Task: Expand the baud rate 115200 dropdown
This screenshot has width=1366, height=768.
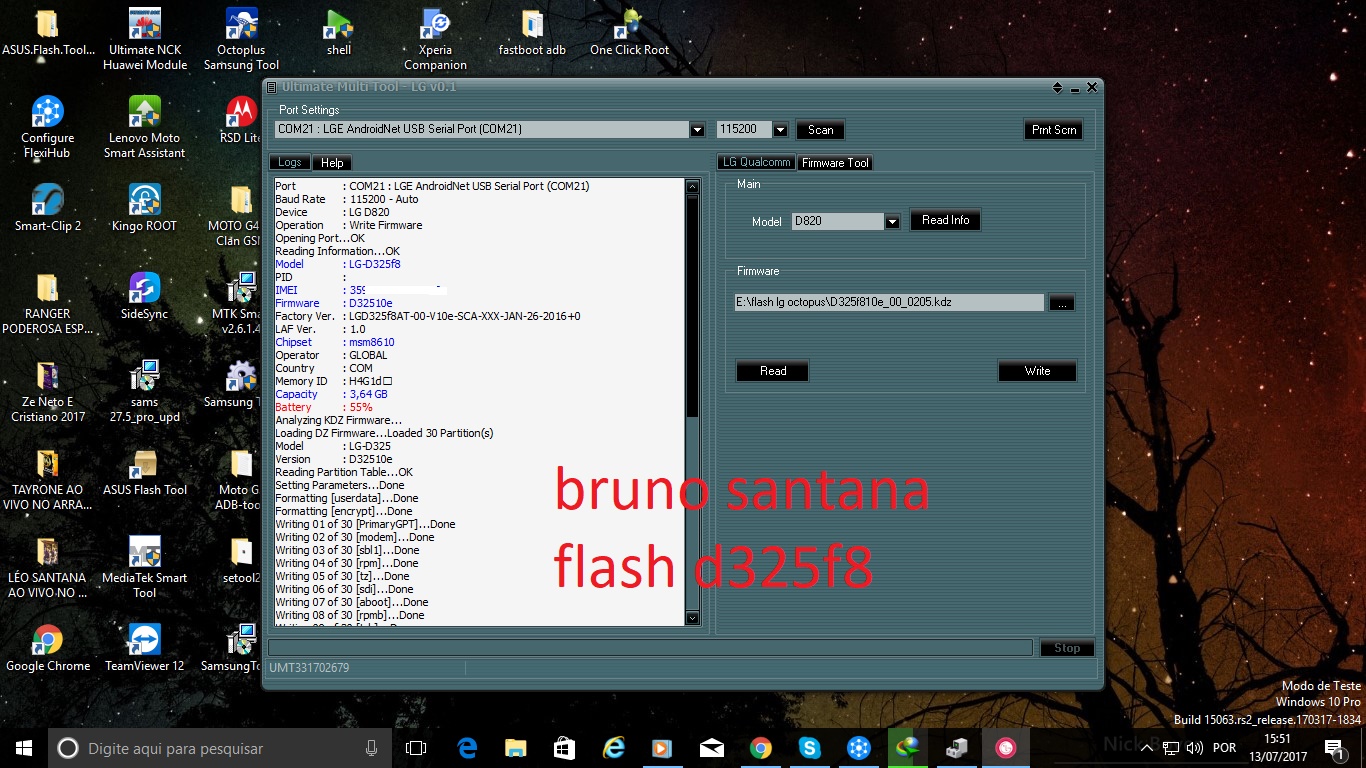Action: [780, 130]
